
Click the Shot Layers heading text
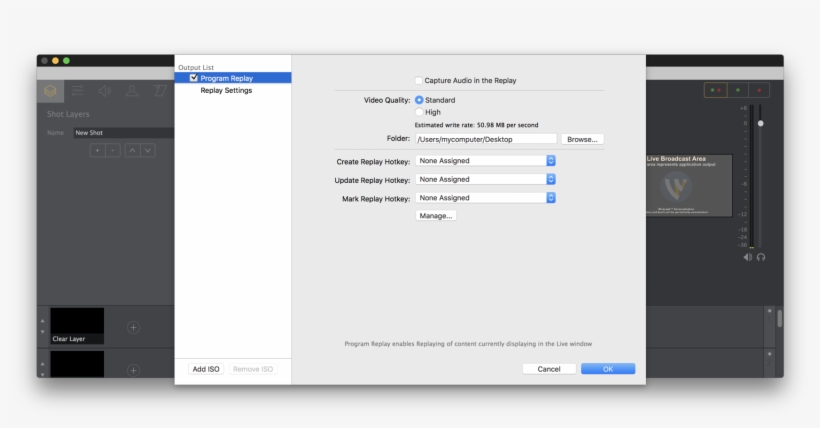[x=68, y=114]
